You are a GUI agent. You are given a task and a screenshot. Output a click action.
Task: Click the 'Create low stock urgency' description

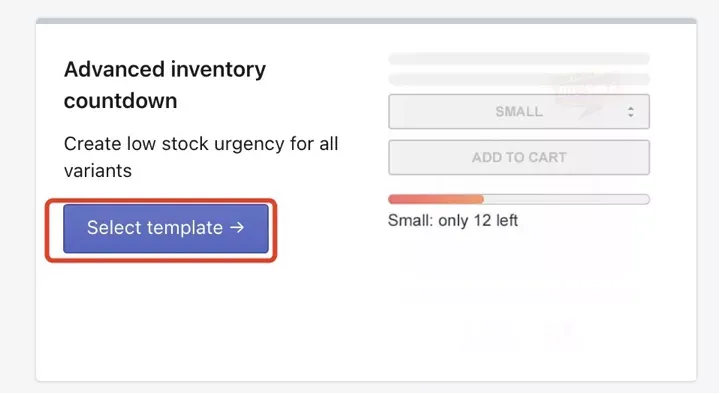(x=201, y=157)
